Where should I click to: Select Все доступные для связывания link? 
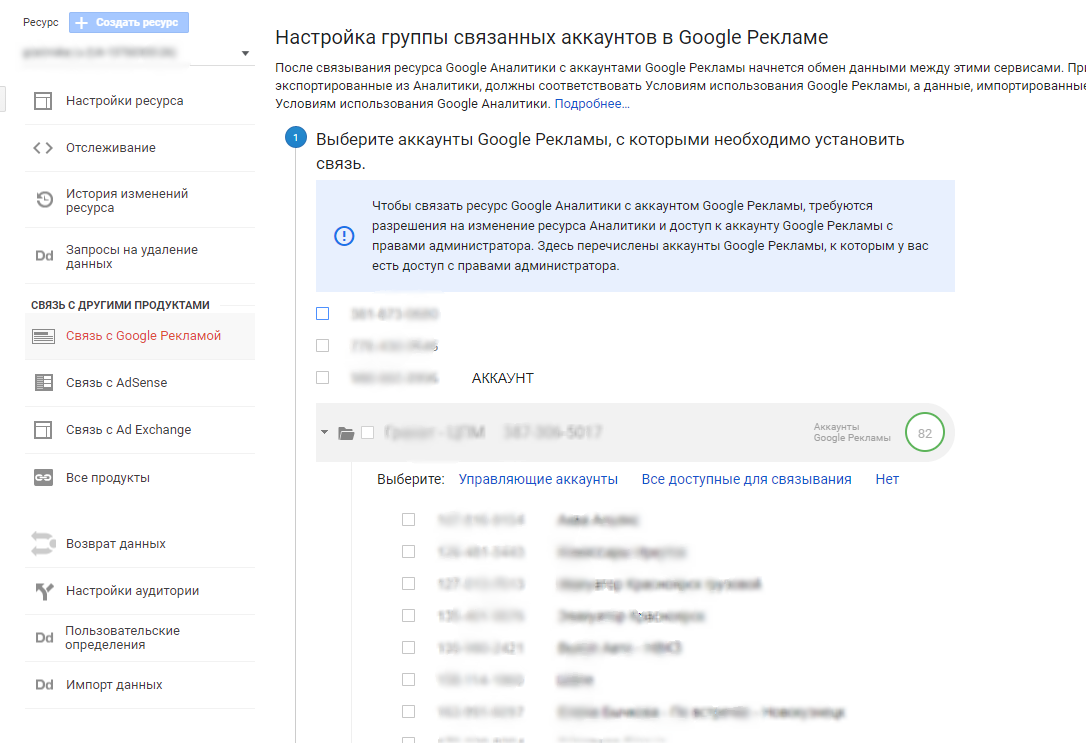[747, 479]
